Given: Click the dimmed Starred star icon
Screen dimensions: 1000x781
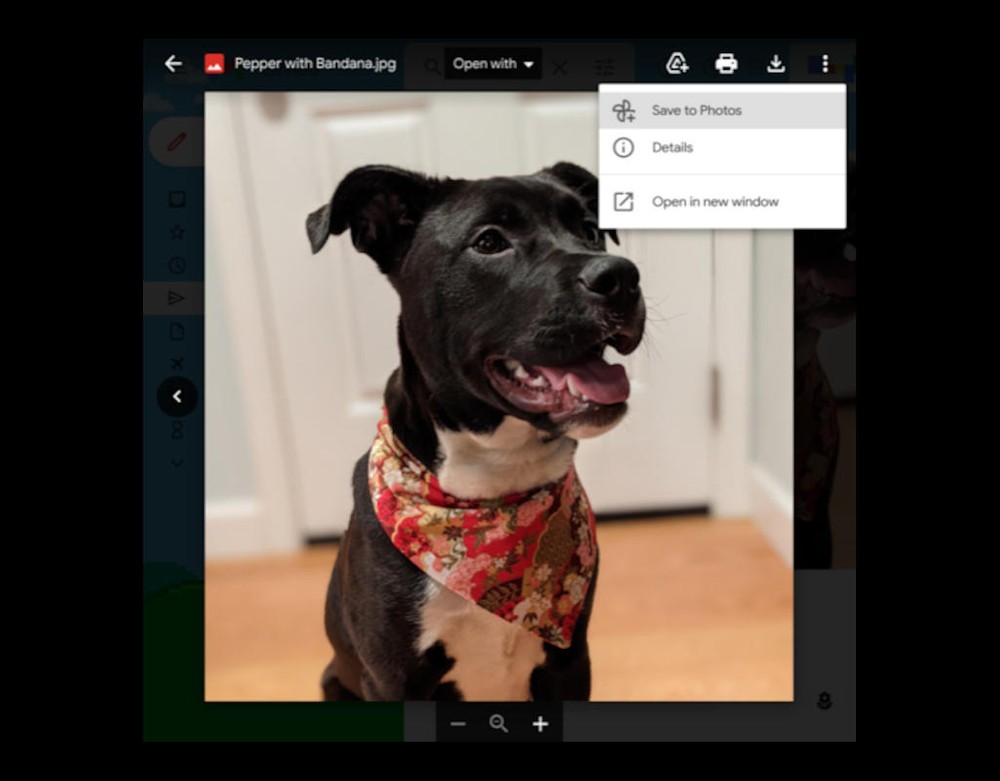Looking at the screenshot, I should point(177,232).
